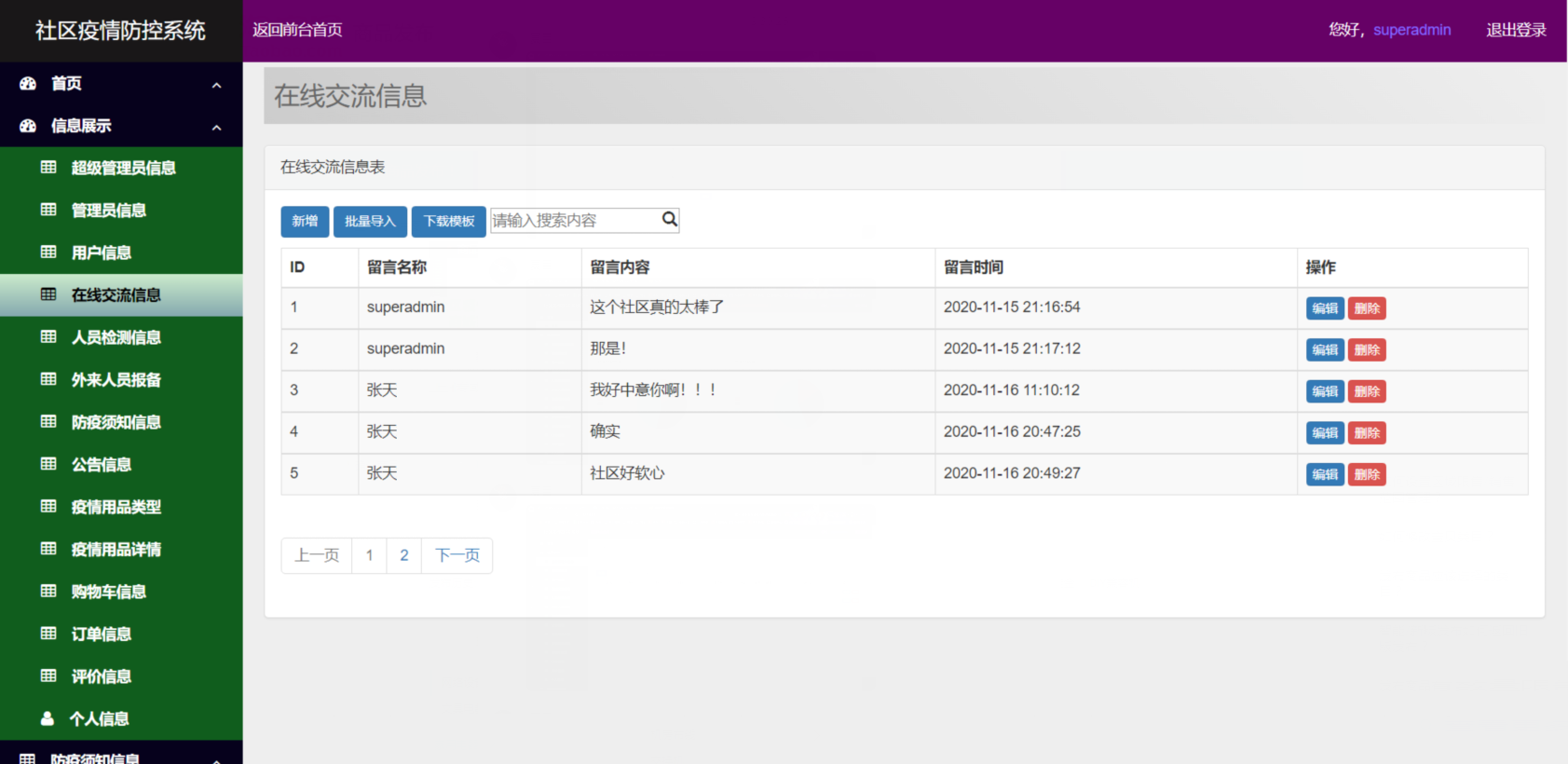The height and width of the screenshot is (764, 1568).
Task: Select 外来人员报备 in the sidebar
Action: pos(121,380)
